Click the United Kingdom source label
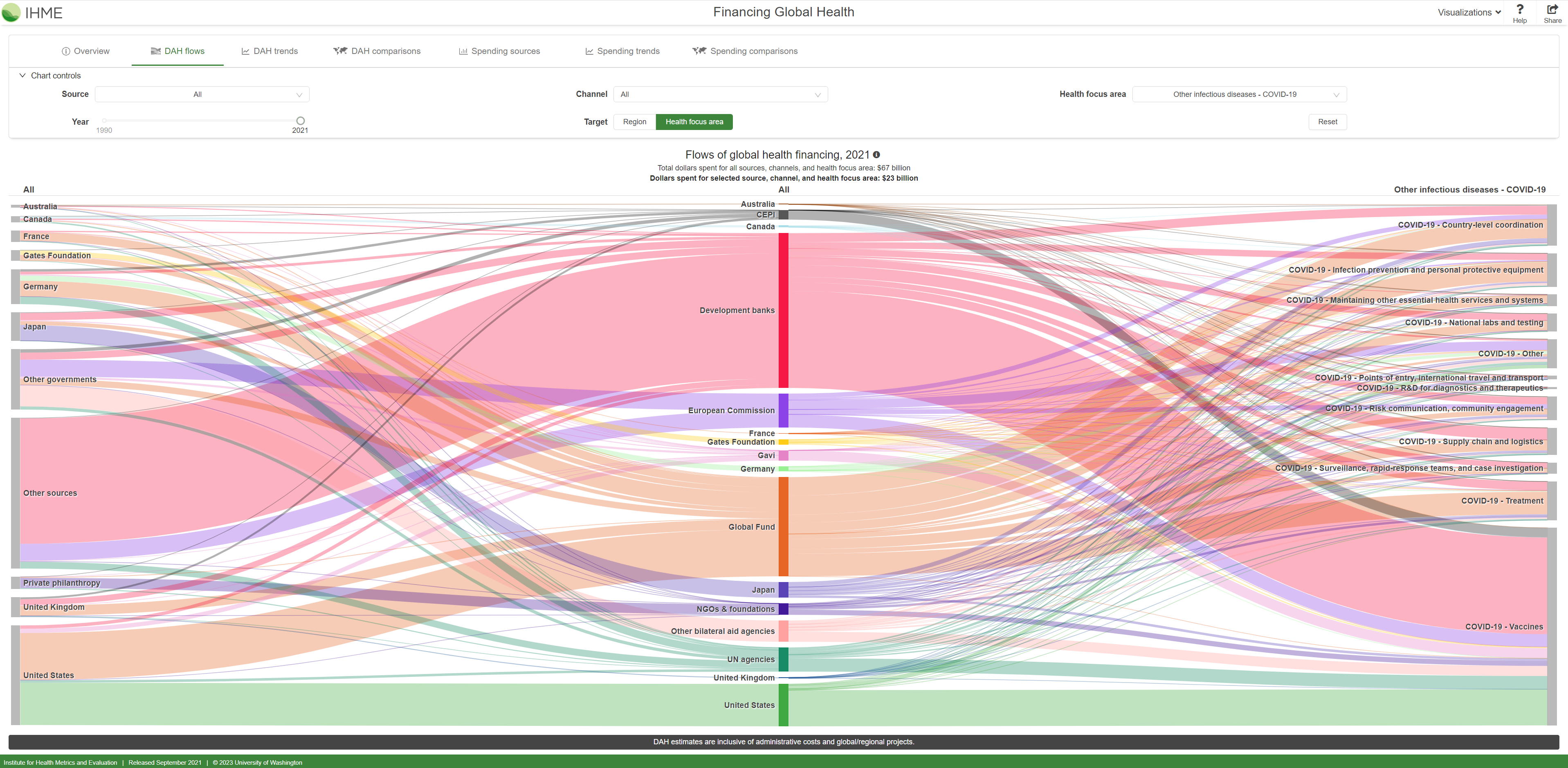This screenshot has height=768, width=1568. (54, 607)
